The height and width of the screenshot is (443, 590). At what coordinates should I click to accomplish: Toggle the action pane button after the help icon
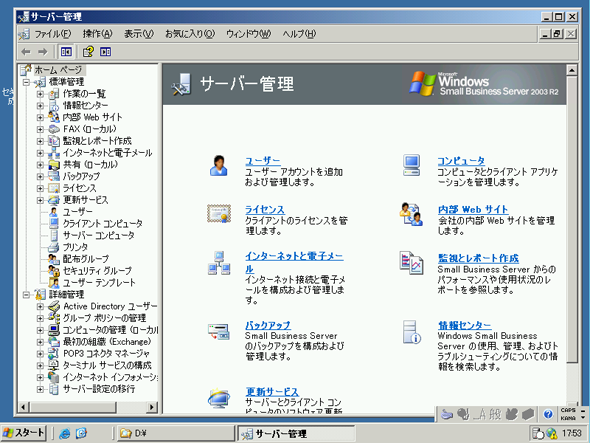[105, 52]
